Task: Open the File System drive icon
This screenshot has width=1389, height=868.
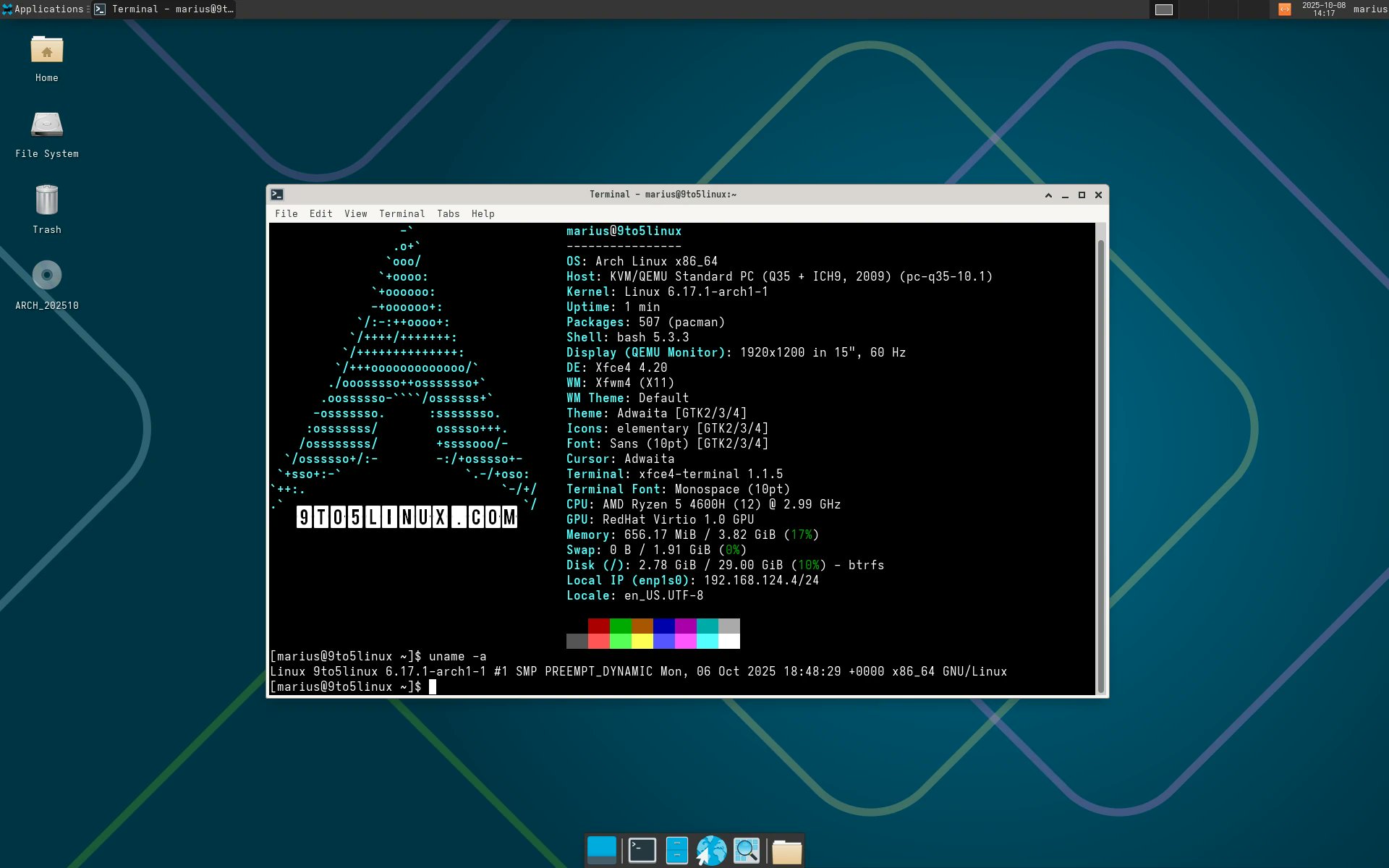Action: tap(47, 125)
